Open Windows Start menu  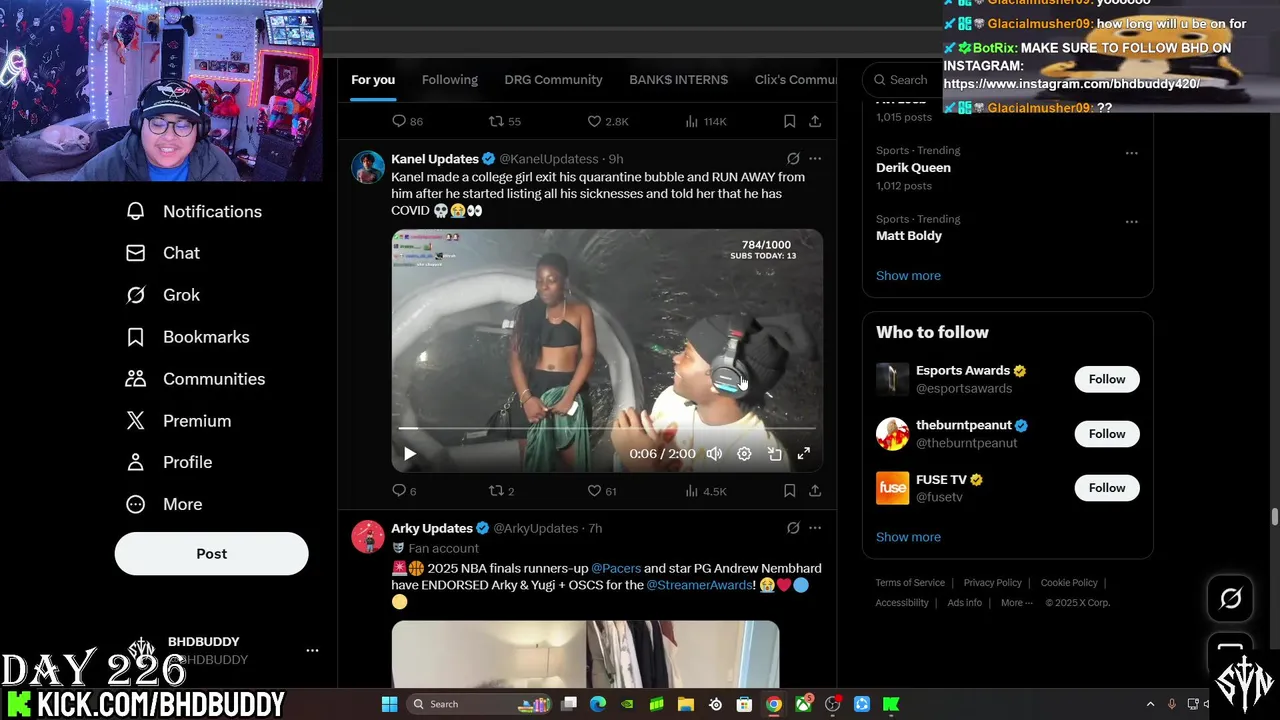389,704
